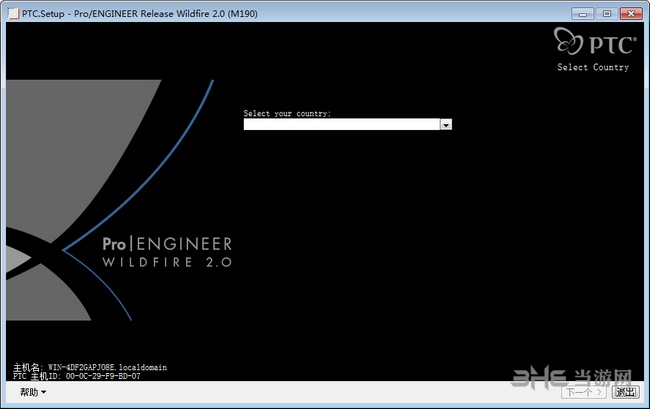Viewport: 650px width, 409px height.
Task: Click the PTC logo
Action: pos(595,41)
